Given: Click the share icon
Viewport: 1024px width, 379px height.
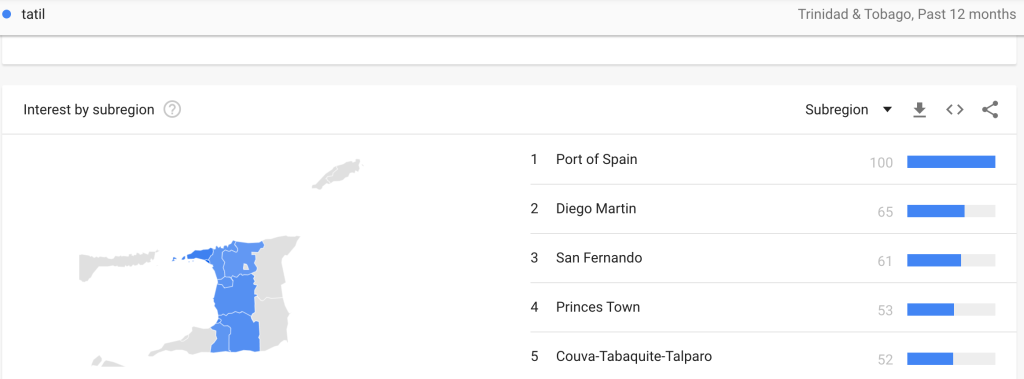Looking at the screenshot, I should pyautogui.click(x=990, y=110).
